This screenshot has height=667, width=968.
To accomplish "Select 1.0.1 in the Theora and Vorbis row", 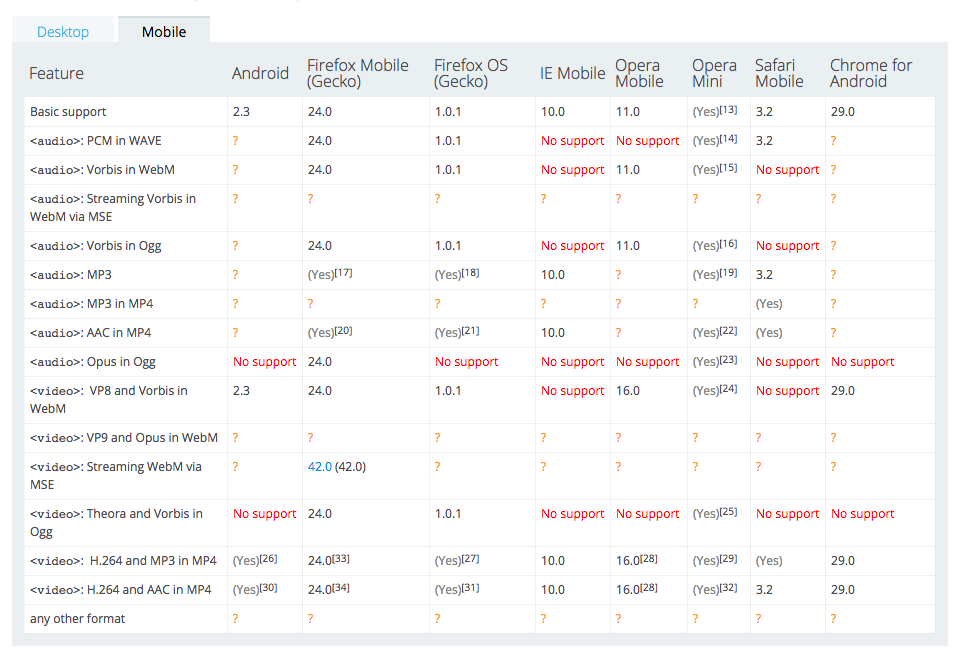I will coord(448,514).
